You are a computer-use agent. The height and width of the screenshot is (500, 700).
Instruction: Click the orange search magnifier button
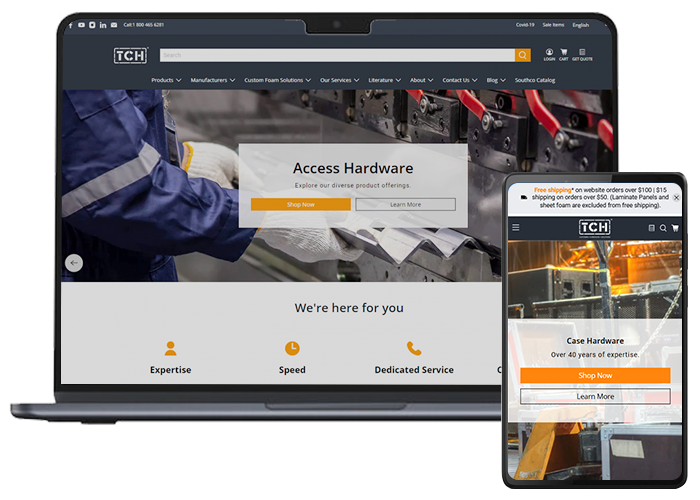click(x=522, y=56)
